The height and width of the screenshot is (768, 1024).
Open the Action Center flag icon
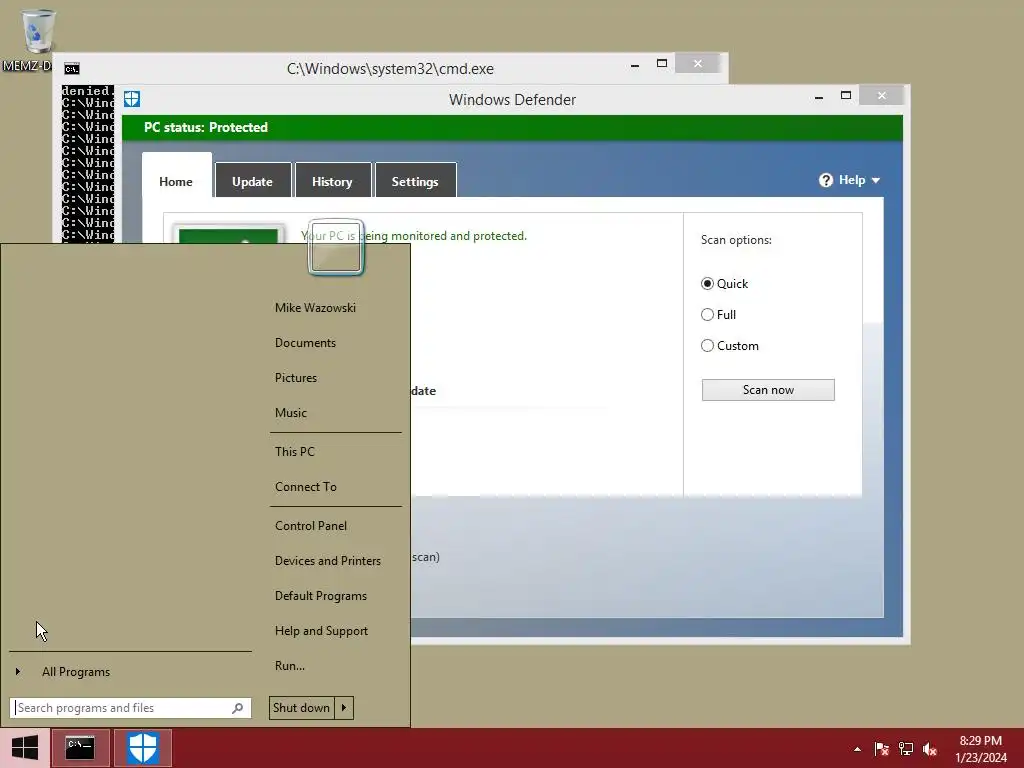coord(881,749)
